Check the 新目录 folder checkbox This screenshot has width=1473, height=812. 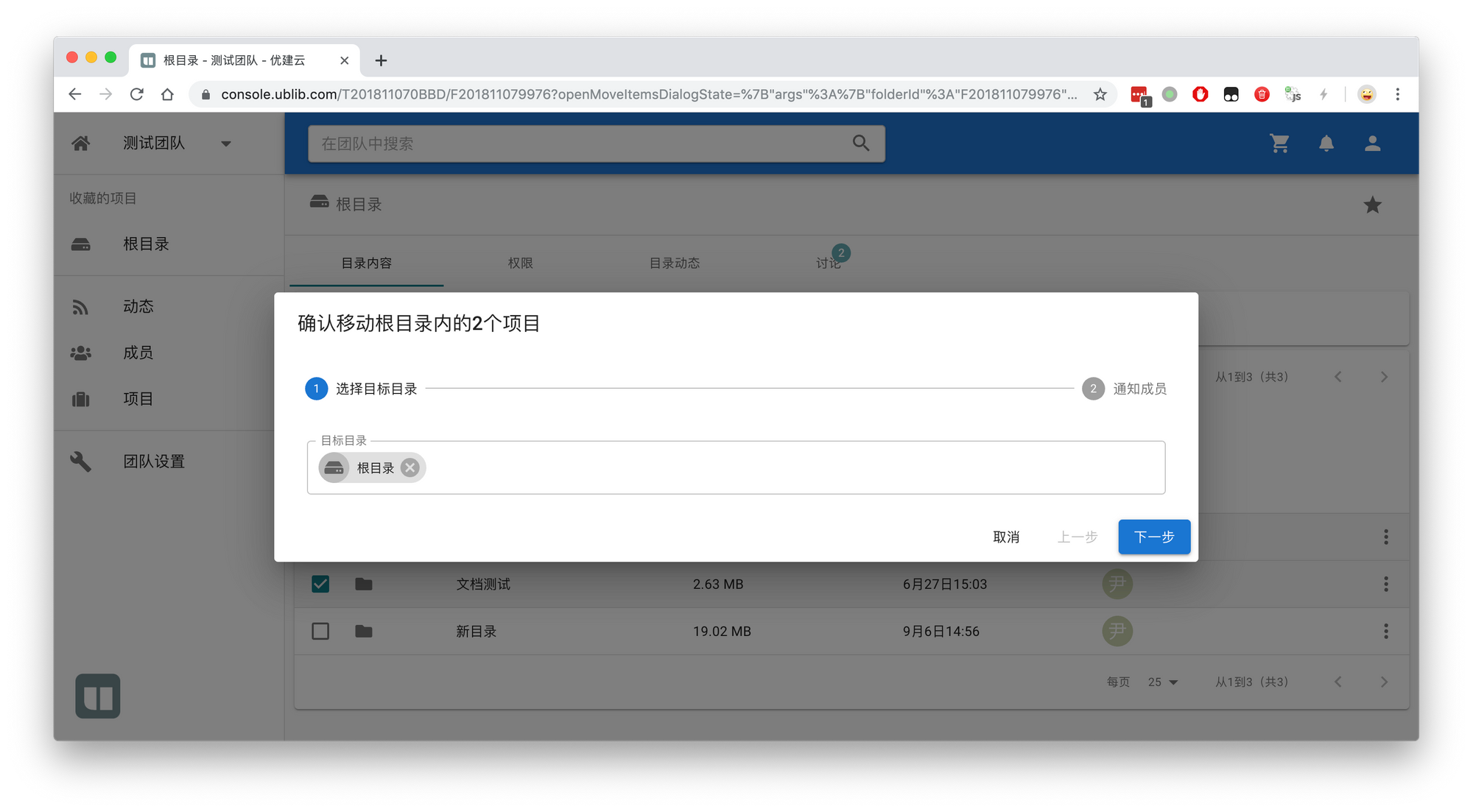(x=320, y=631)
